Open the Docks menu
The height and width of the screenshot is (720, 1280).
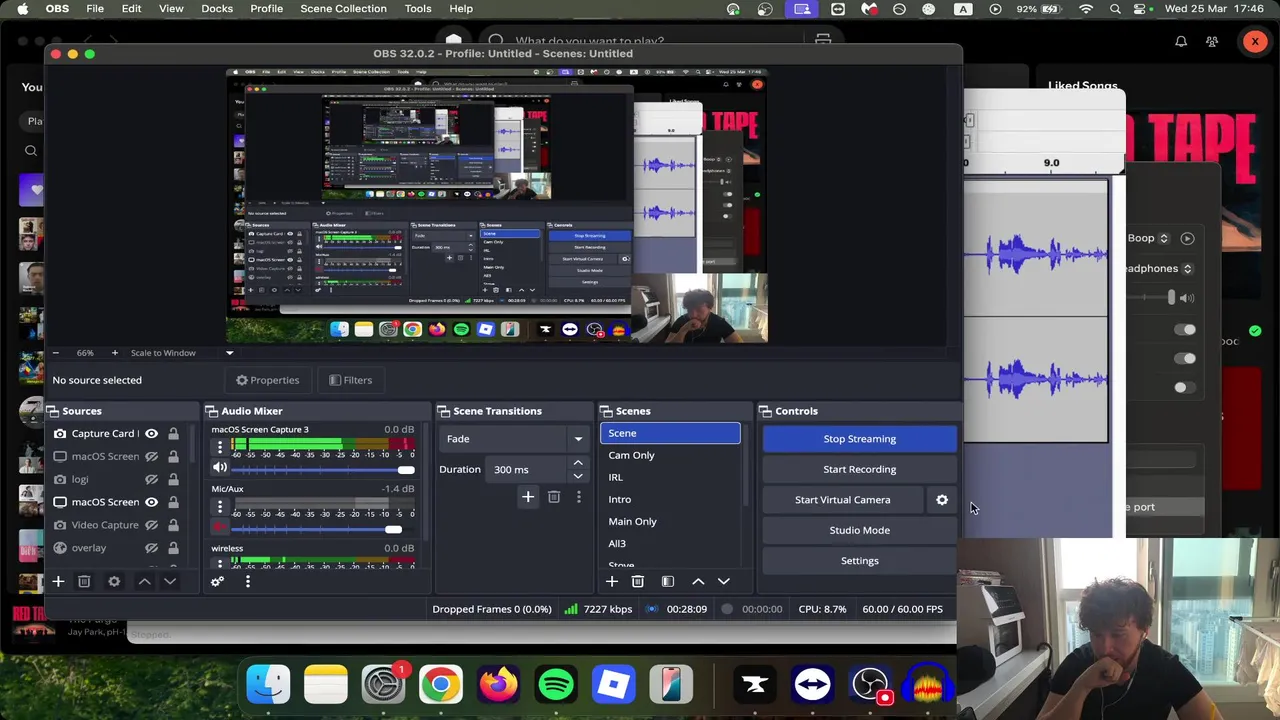click(x=217, y=9)
